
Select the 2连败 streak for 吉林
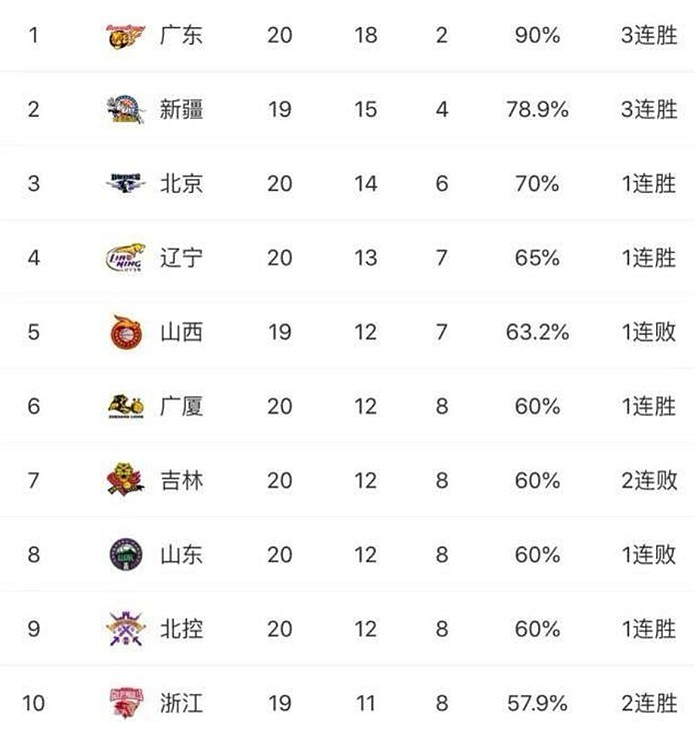(x=648, y=480)
